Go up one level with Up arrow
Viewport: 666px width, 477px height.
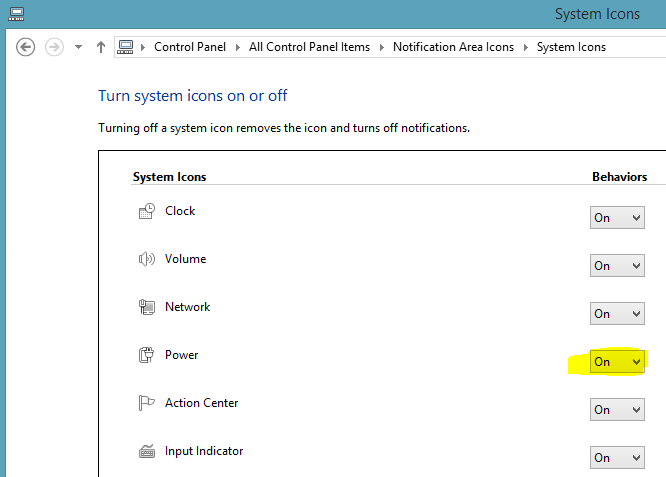click(x=101, y=47)
